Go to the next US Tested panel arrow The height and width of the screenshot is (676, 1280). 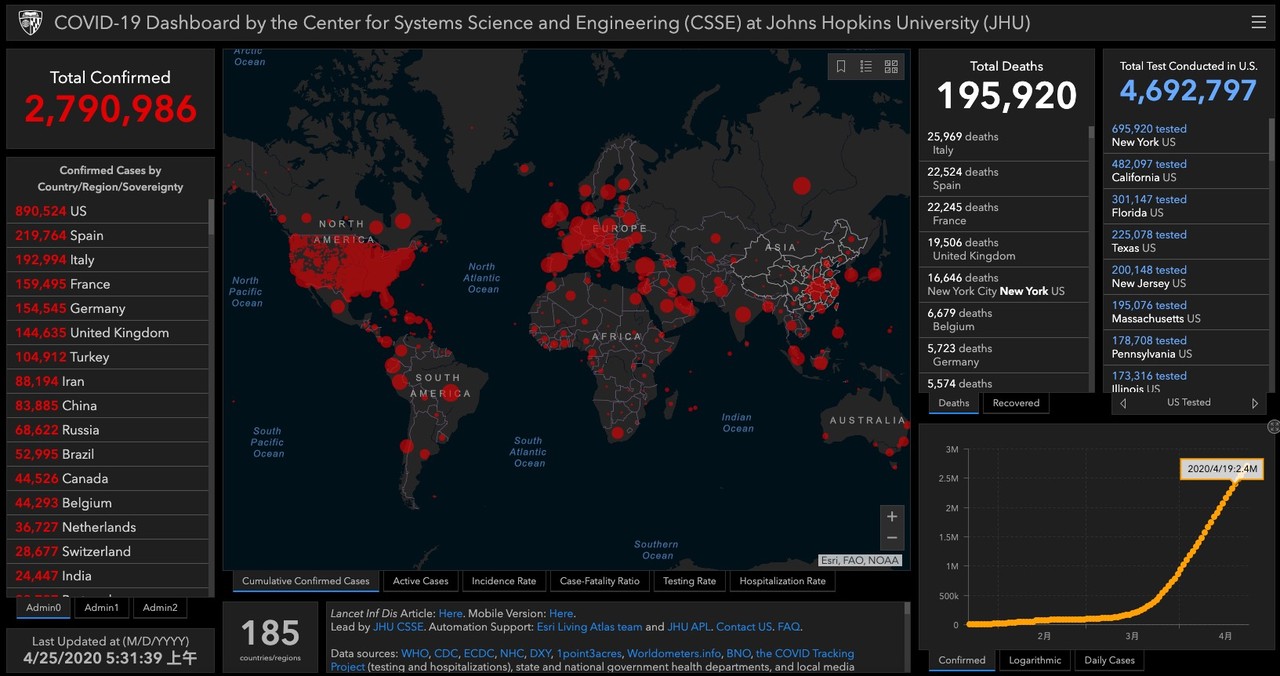(x=1255, y=403)
